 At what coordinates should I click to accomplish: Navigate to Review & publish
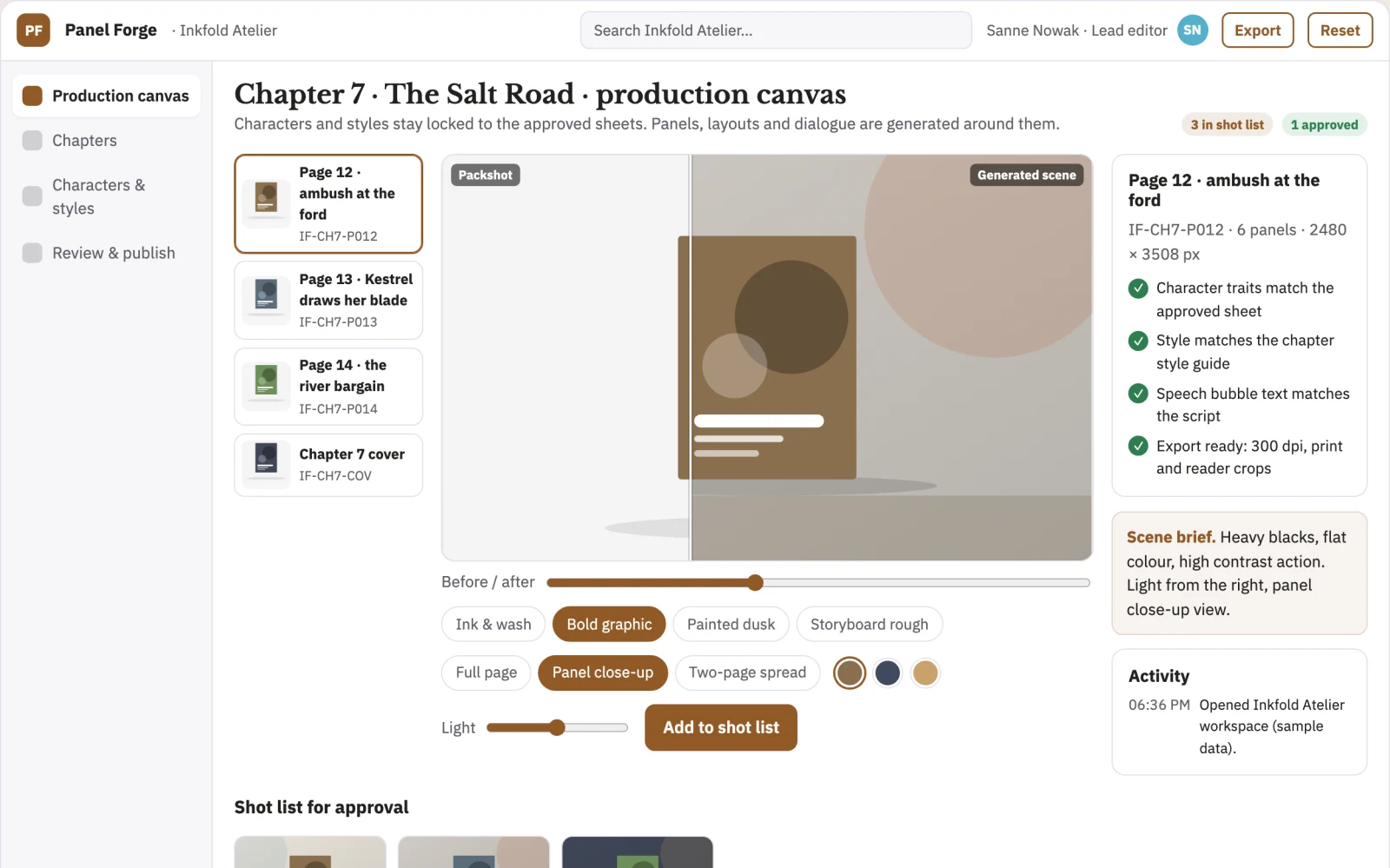(106, 253)
